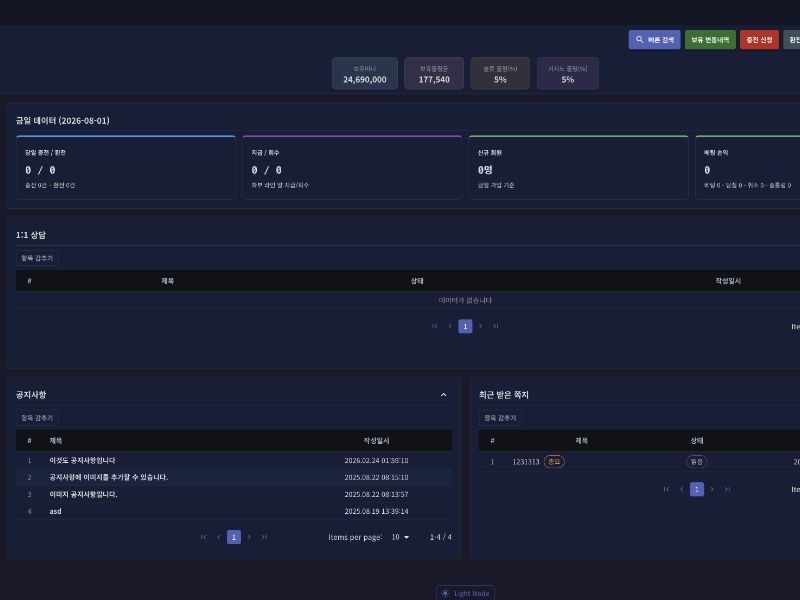Sort 공지사항 table by 작성일시 header
This screenshot has width=800, height=600.
coord(376,441)
